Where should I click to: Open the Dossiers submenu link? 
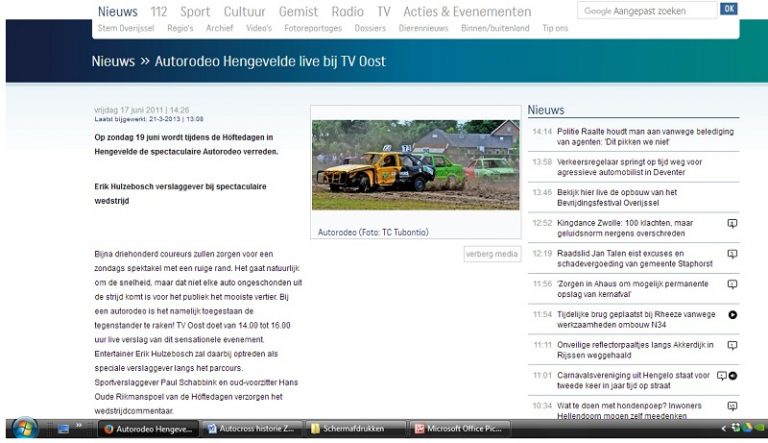(x=370, y=28)
